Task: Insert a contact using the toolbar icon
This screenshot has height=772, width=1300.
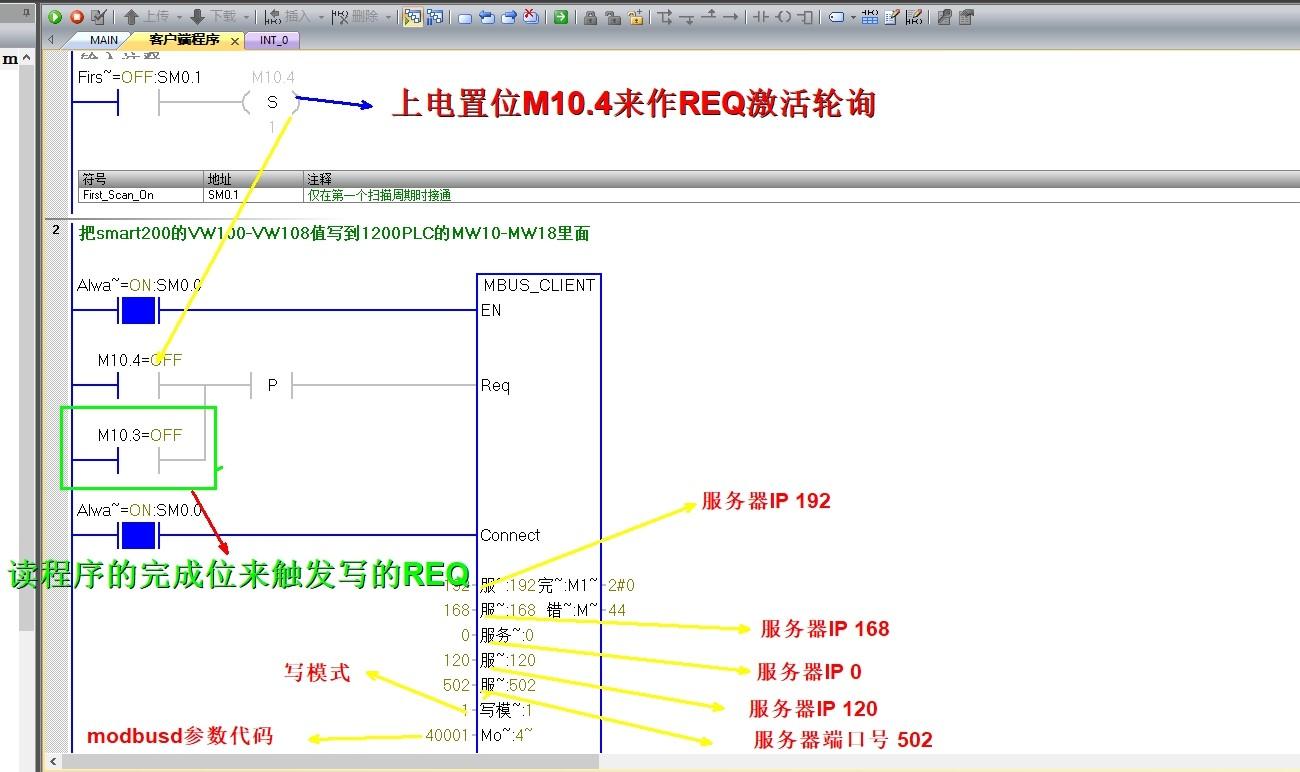Action: (x=761, y=17)
